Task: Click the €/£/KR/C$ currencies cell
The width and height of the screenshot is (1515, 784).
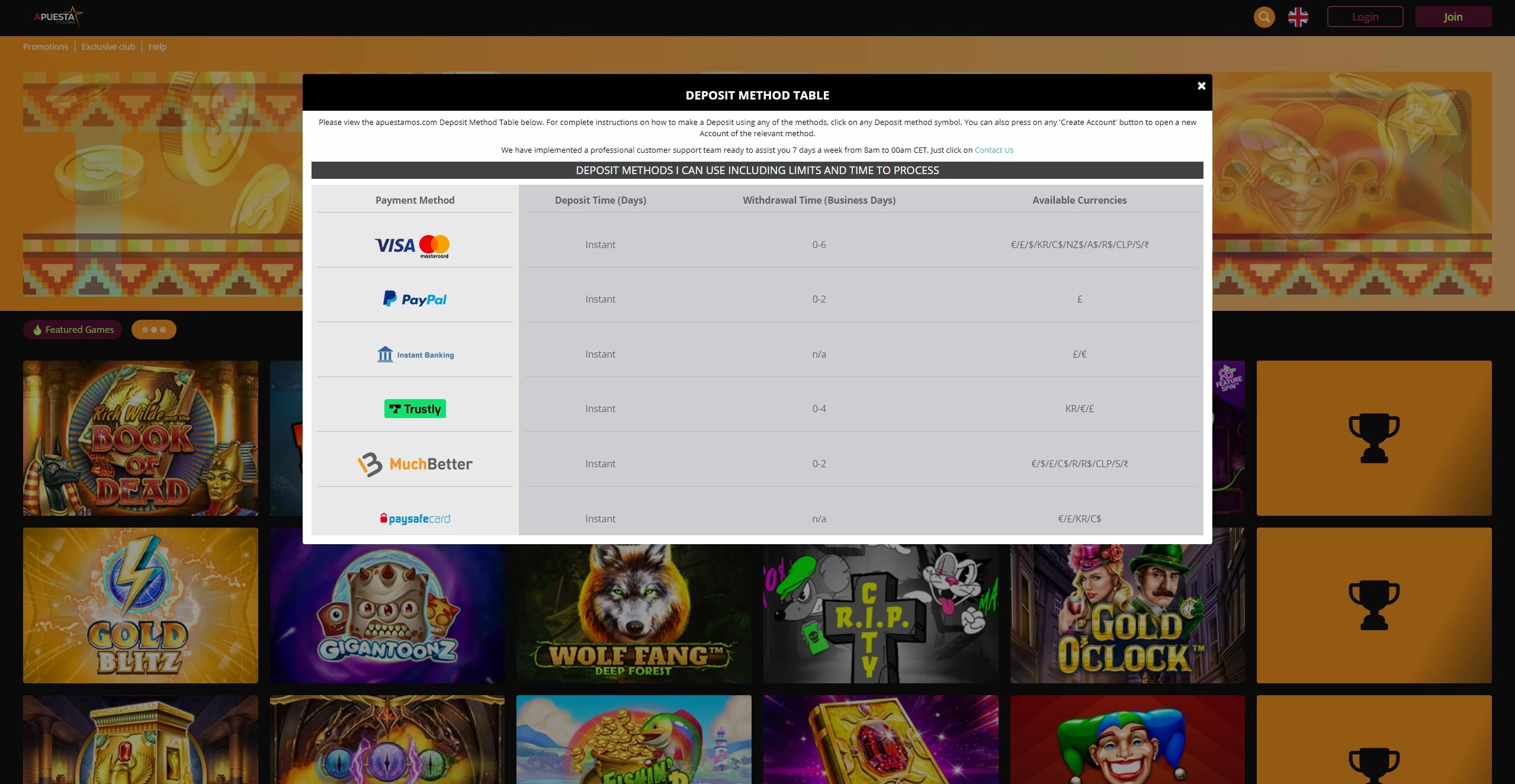Action: (x=1079, y=519)
